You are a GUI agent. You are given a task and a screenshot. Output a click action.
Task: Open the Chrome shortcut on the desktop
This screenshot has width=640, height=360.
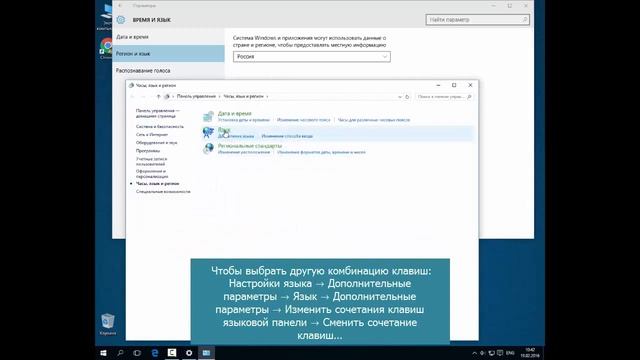106,49
